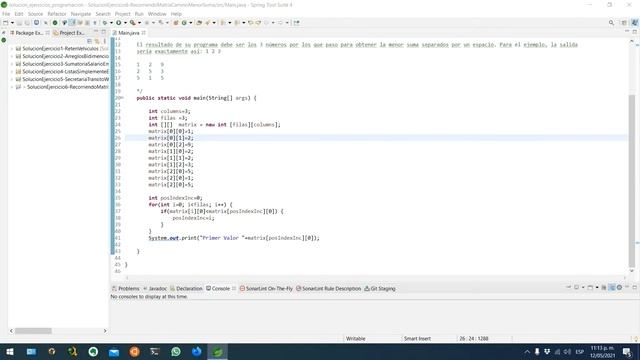Open the Navigate menu
Viewport: 640px width, 360px height.
click(x=81, y=14)
